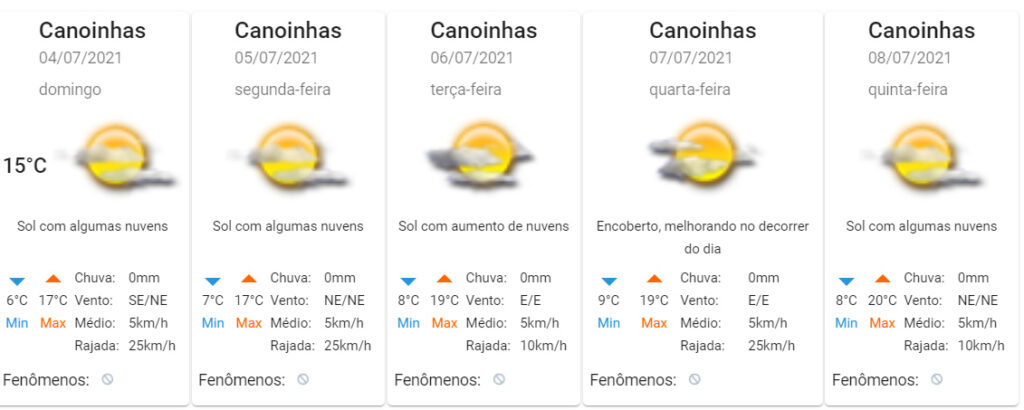The width and height of the screenshot is (1024, 410).
Task: Click the orange Max arrow on quinta-feira card
Action: pyautogui.click(x=882, y=278)
